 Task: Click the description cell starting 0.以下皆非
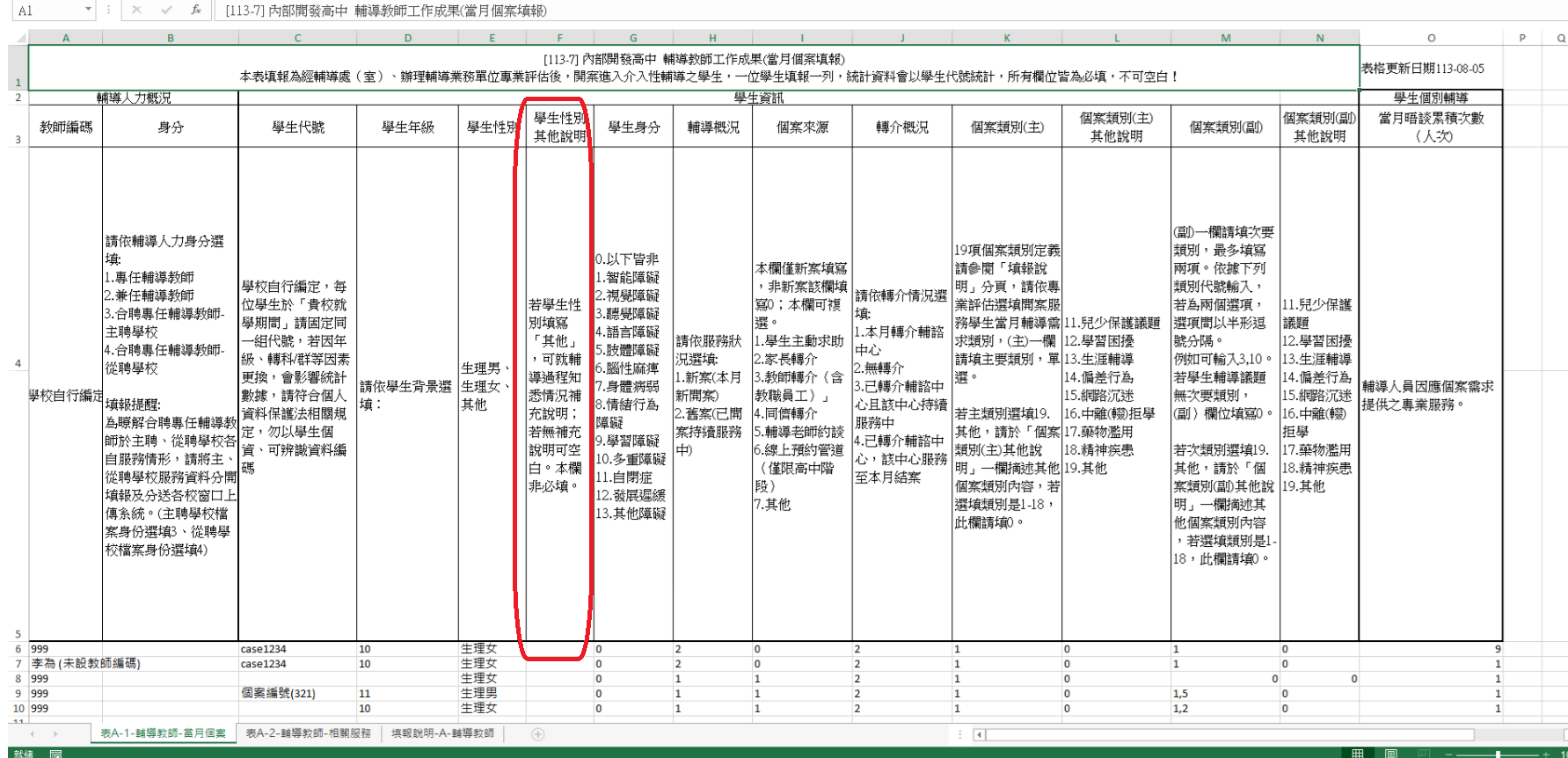tap(633, 394)
